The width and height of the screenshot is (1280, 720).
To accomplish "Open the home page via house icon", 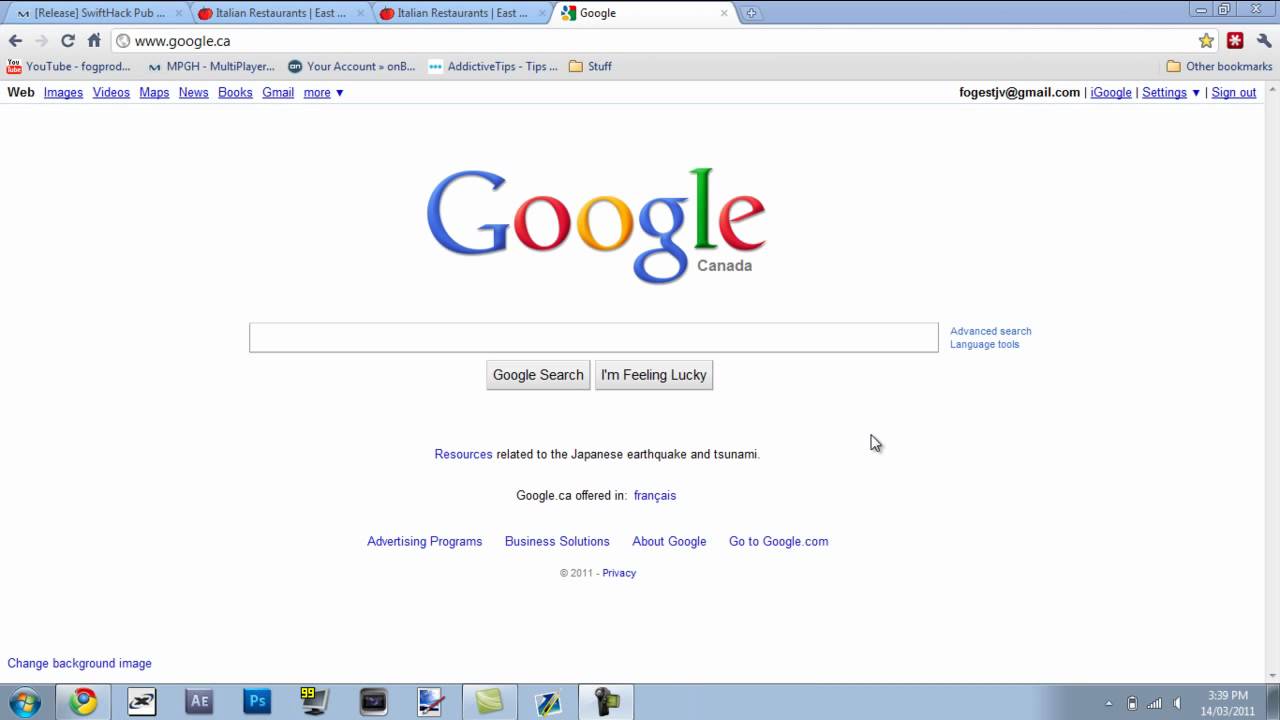I will 94,41.
